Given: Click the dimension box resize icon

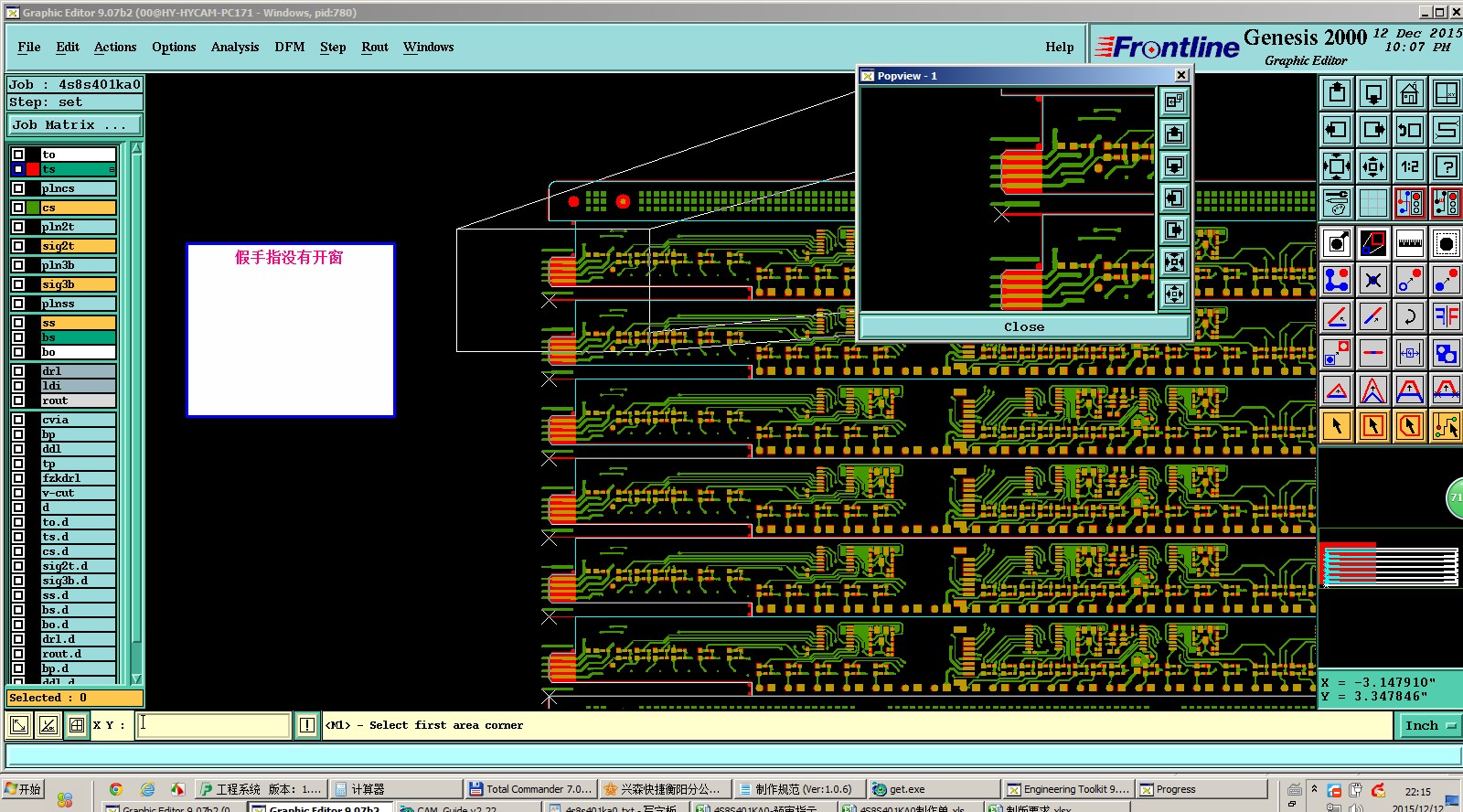Looking at the screenshot, I should [1410, 353].
